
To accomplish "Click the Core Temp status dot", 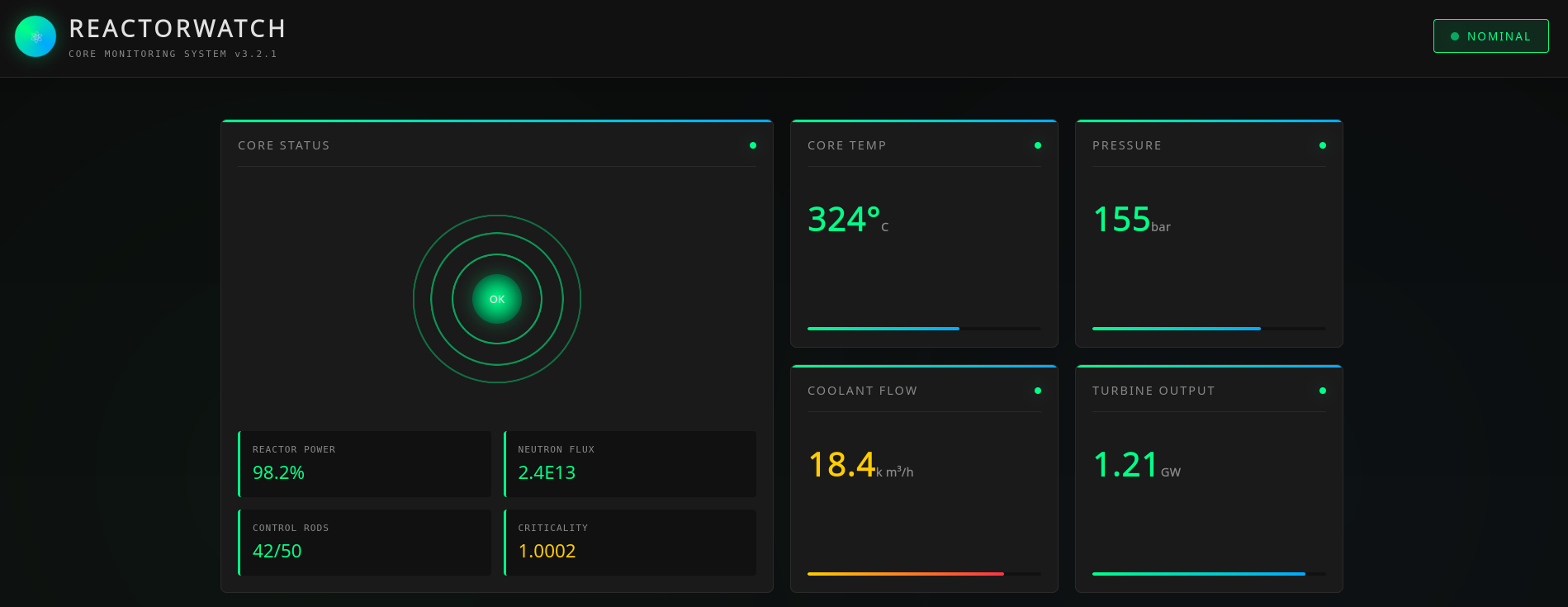I will pos(1038,145).
